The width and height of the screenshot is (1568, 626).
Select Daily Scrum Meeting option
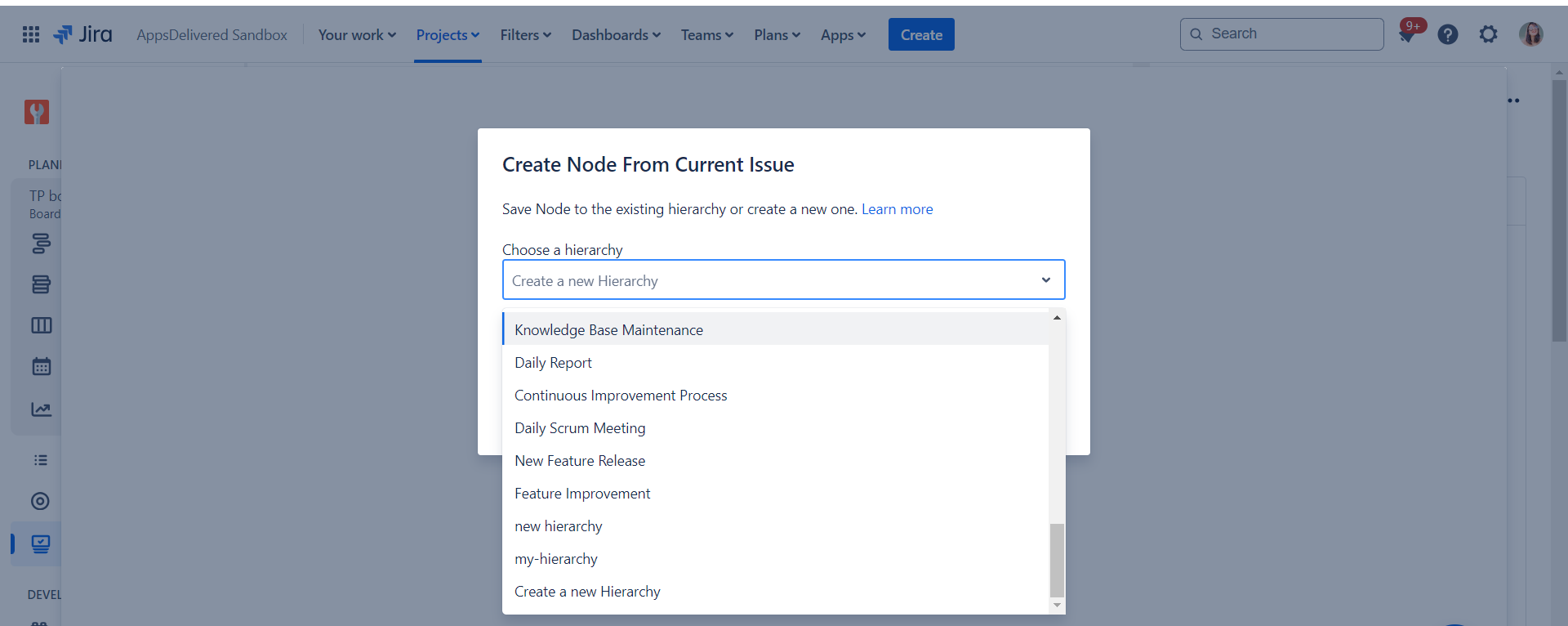click(580, 428)
